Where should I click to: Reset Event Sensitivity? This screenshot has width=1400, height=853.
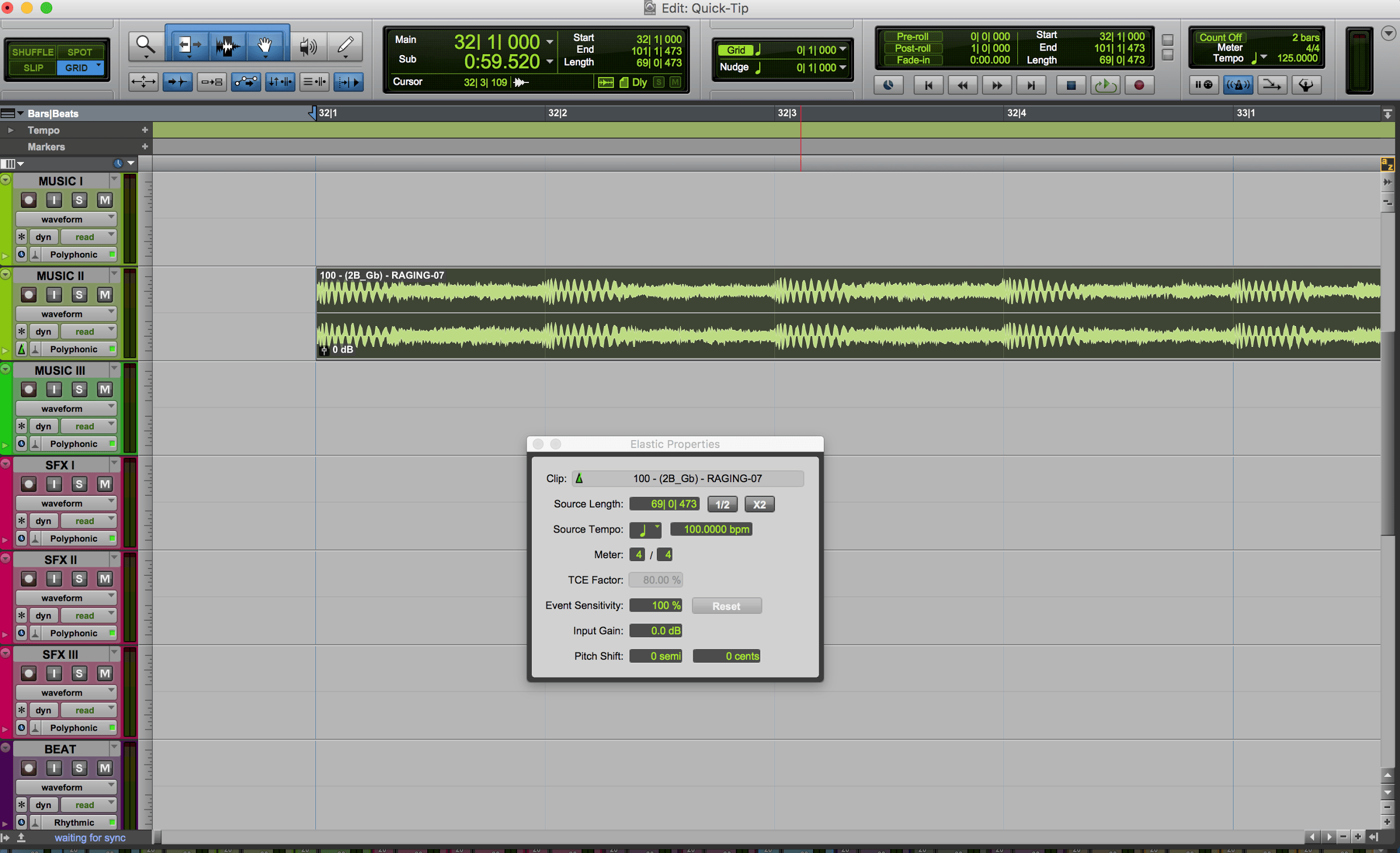(726, 606)
